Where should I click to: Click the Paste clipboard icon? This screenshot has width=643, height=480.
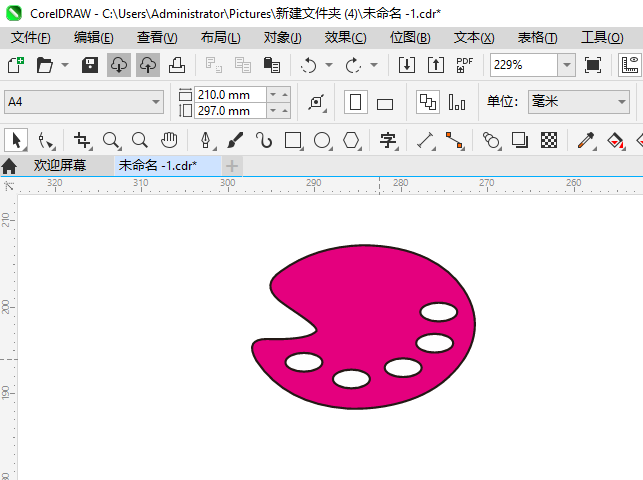271,65
